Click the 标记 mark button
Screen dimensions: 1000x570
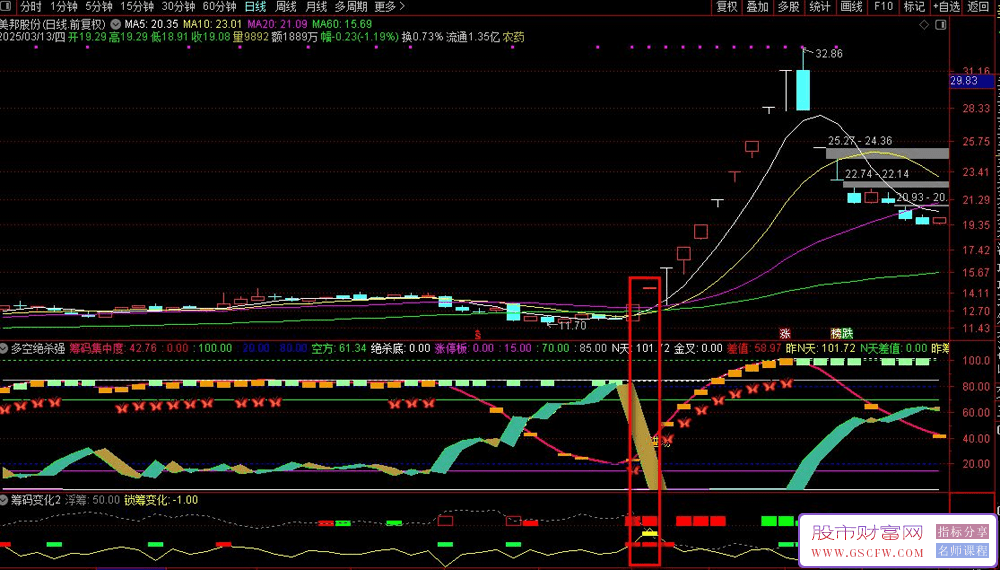click(x=914, y=7)
